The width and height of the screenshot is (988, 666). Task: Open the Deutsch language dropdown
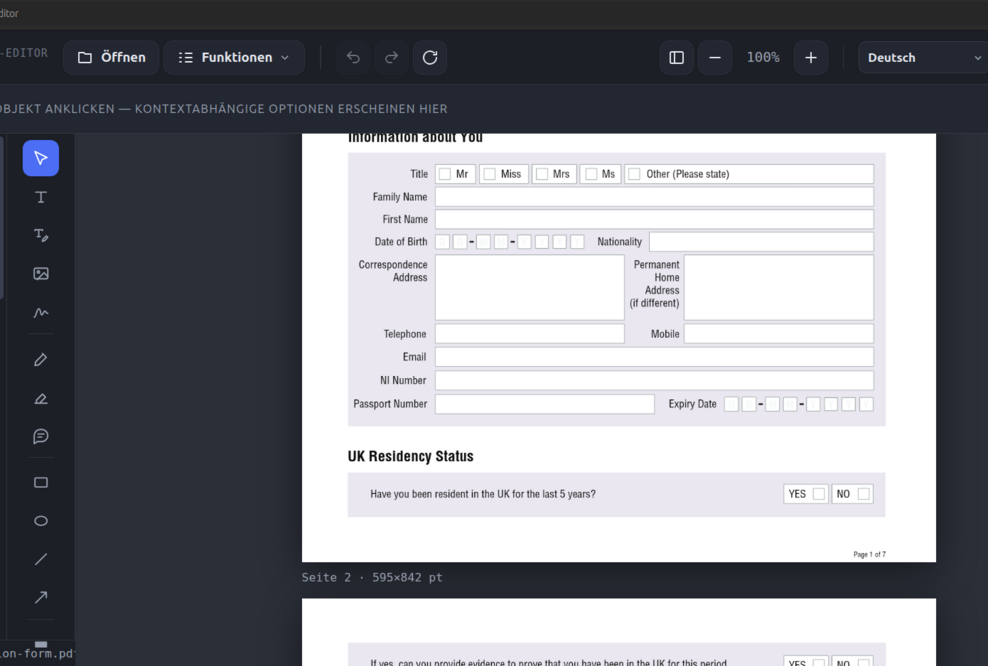(923, 57)
